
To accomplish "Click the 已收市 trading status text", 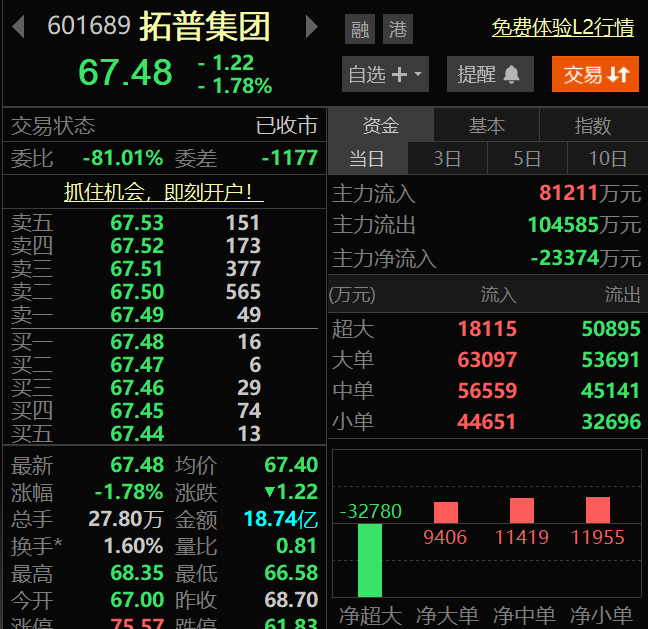I will pyautogui.click(x=287, y=125).
